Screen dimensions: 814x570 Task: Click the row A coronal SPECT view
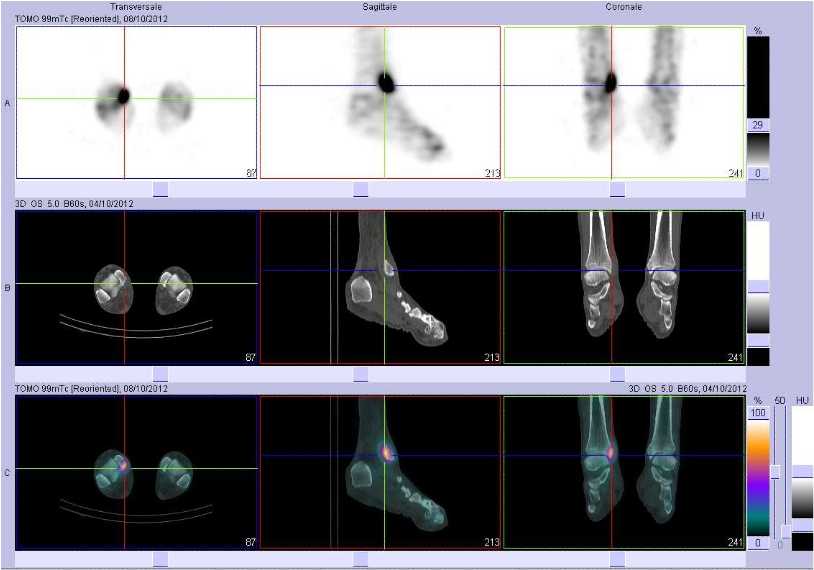point(624,103)
